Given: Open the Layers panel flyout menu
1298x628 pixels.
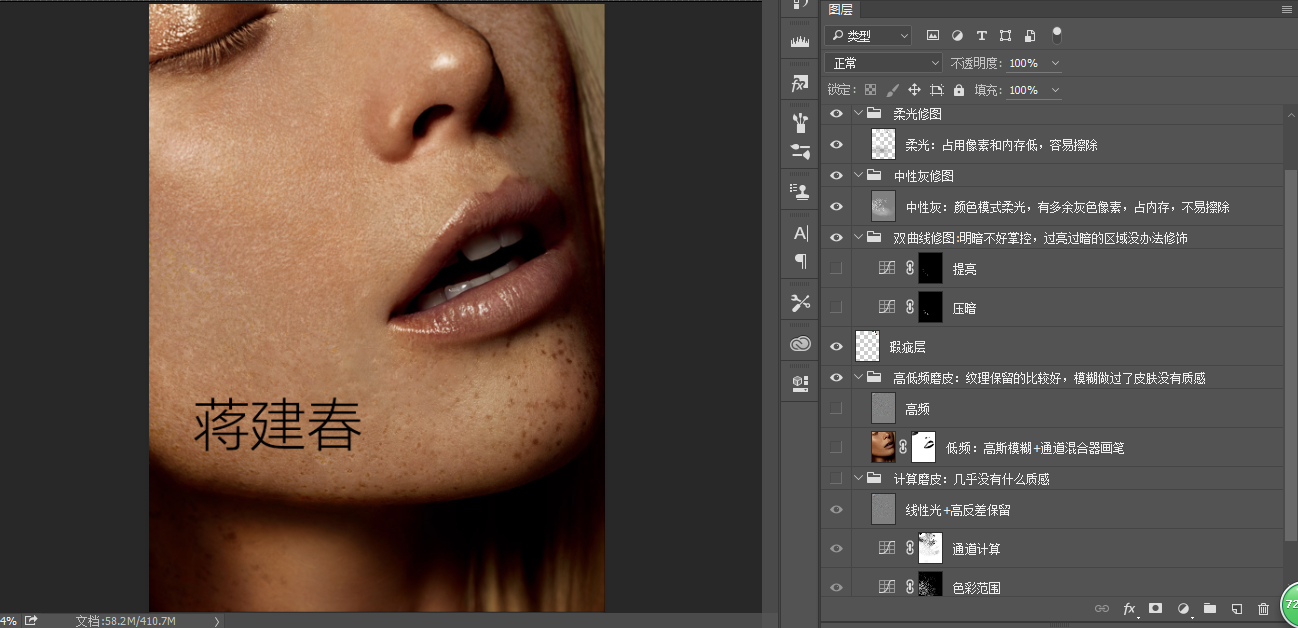Looking at the screenshot, I should pos(1286,9).
